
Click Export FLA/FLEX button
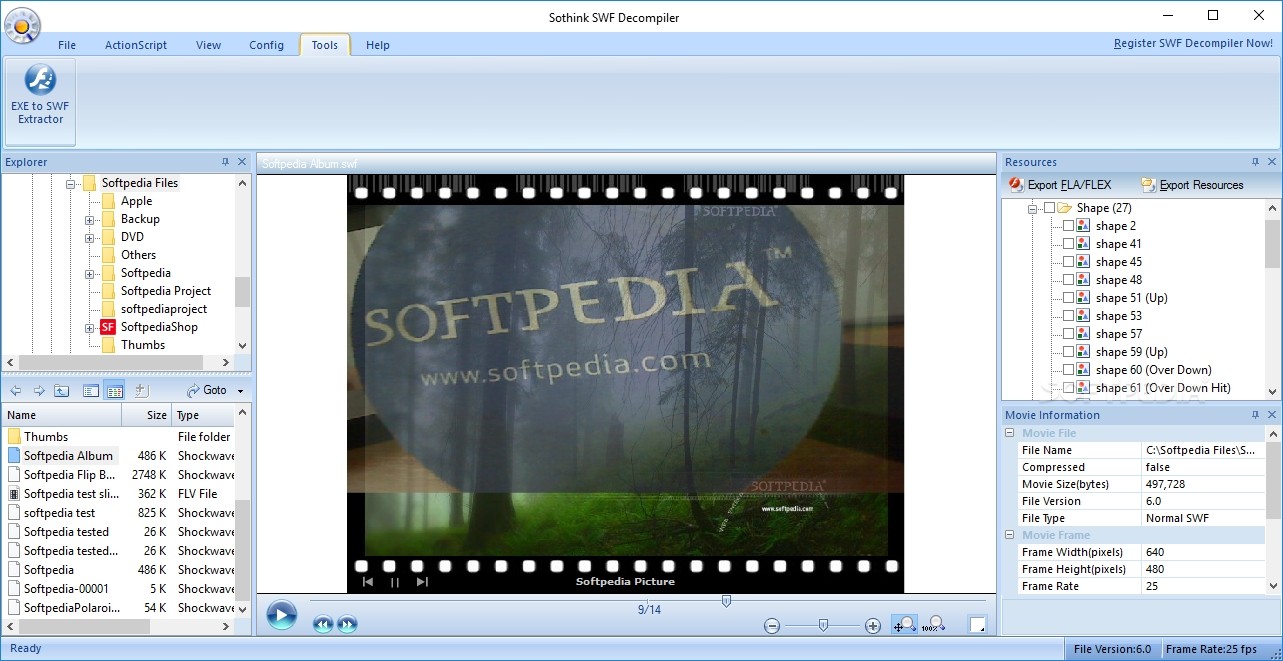point(1060,185)
